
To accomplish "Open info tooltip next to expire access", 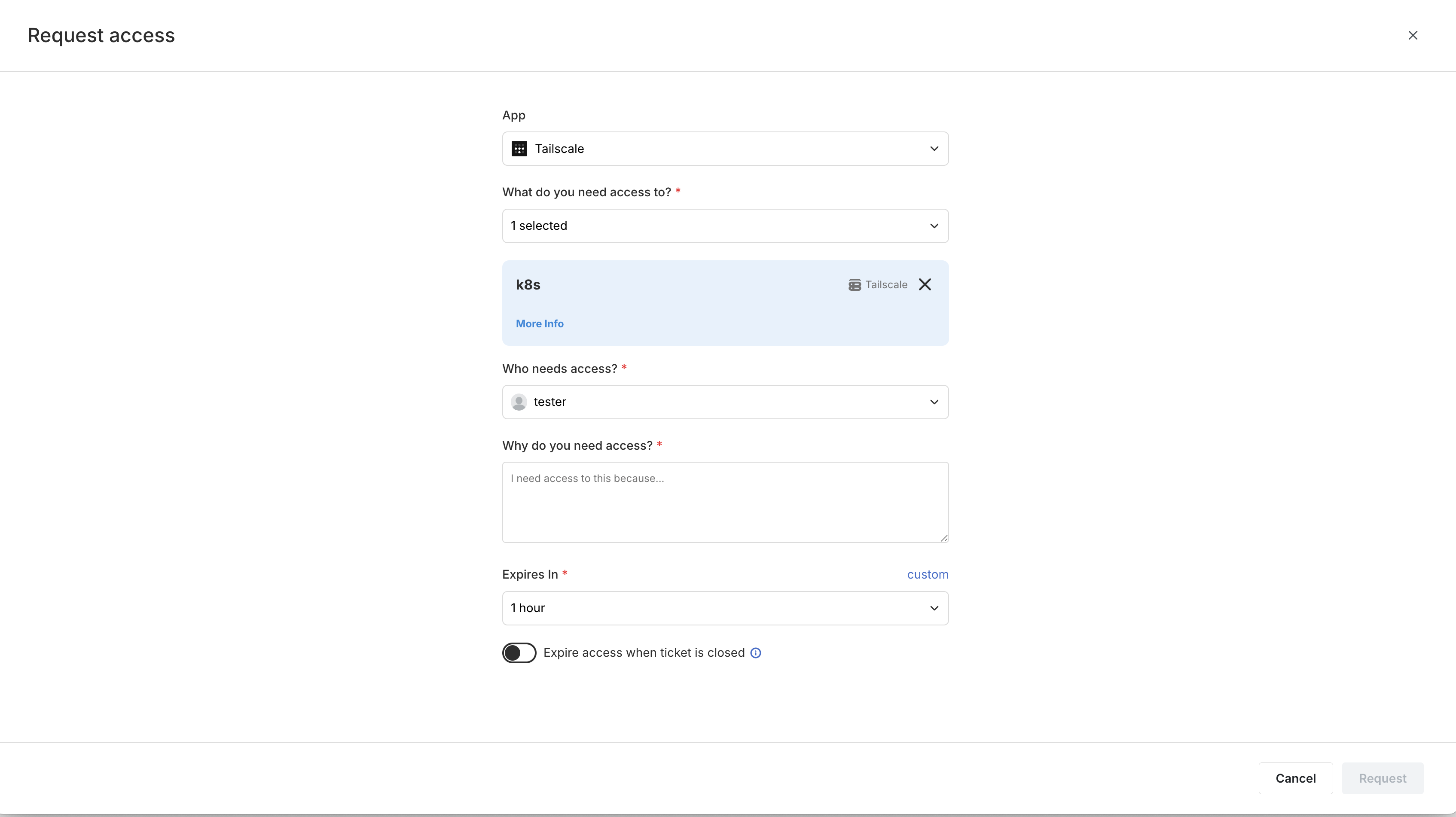I will point(755,653).
